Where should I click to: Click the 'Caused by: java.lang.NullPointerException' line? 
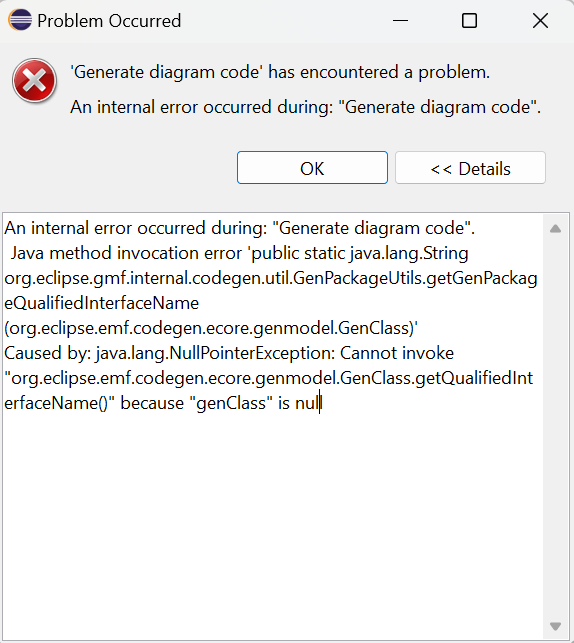[x=229, y=353]
